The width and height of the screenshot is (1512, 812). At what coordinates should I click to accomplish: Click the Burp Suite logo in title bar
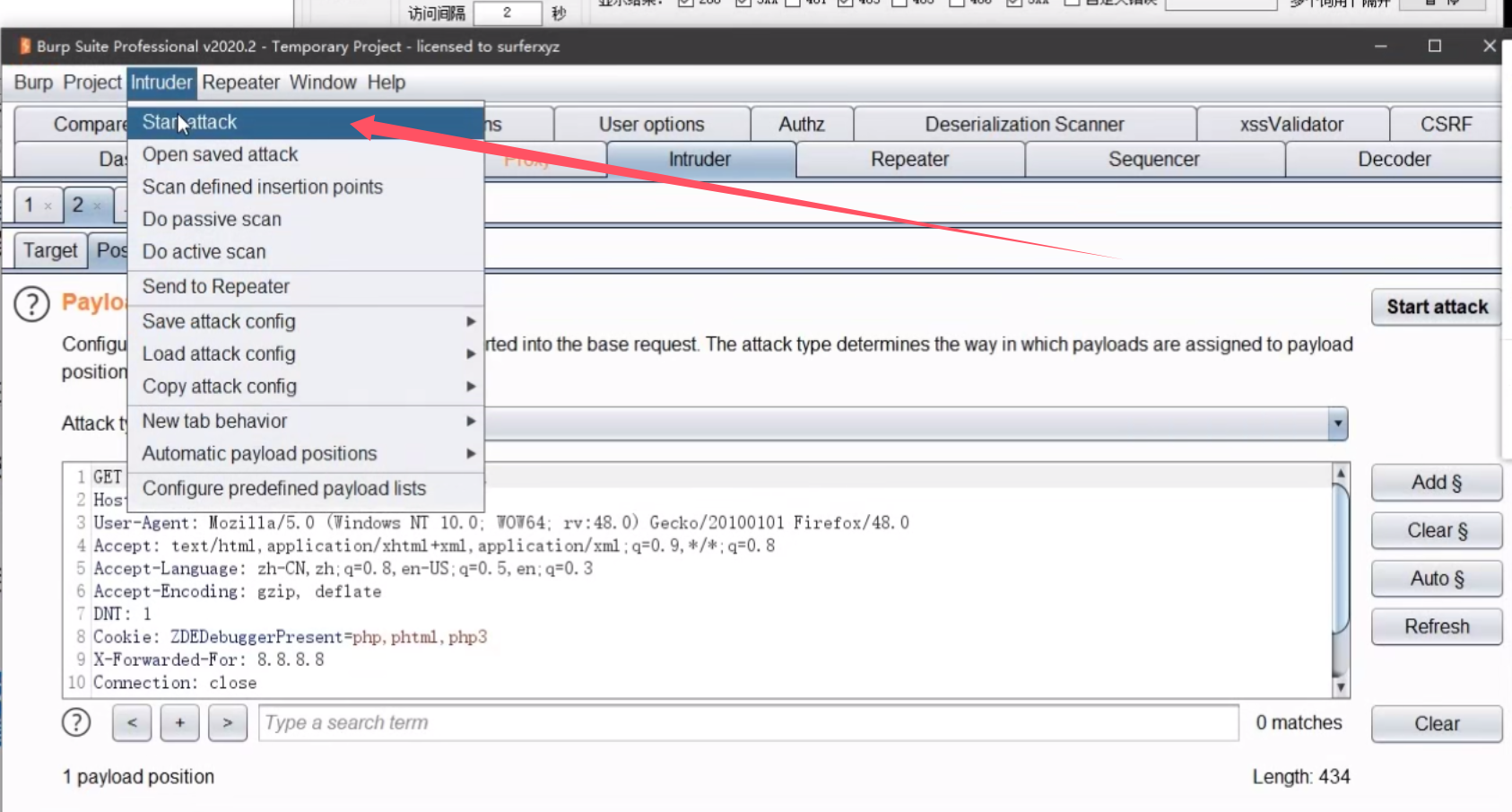(24, 46)
